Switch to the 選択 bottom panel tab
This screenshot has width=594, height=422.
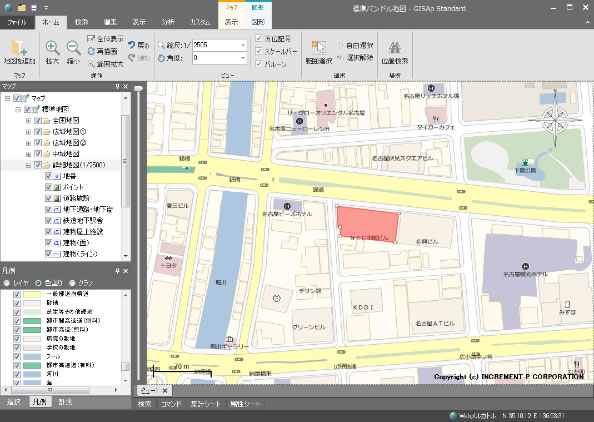pyautogui.click(x=13, y=402)
